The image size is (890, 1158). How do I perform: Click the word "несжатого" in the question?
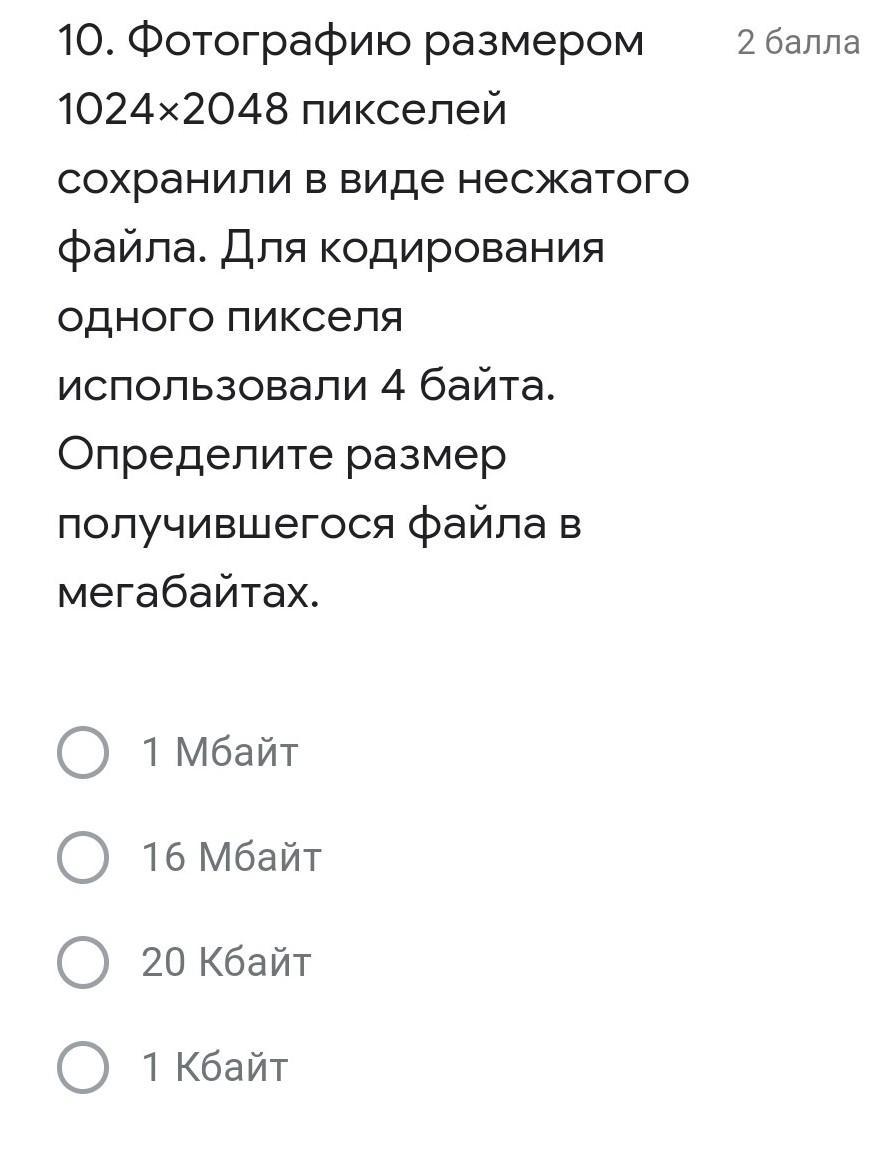(573, 180)
